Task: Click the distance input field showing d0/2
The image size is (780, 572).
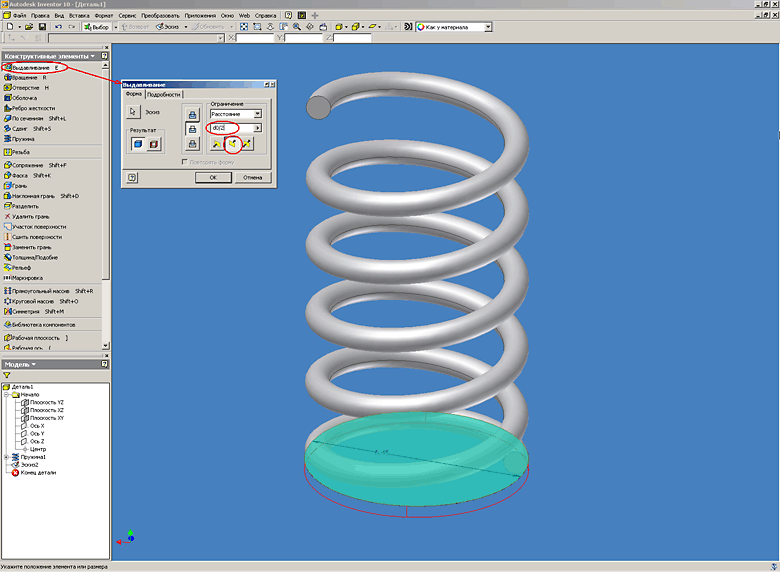Action: 232,128
